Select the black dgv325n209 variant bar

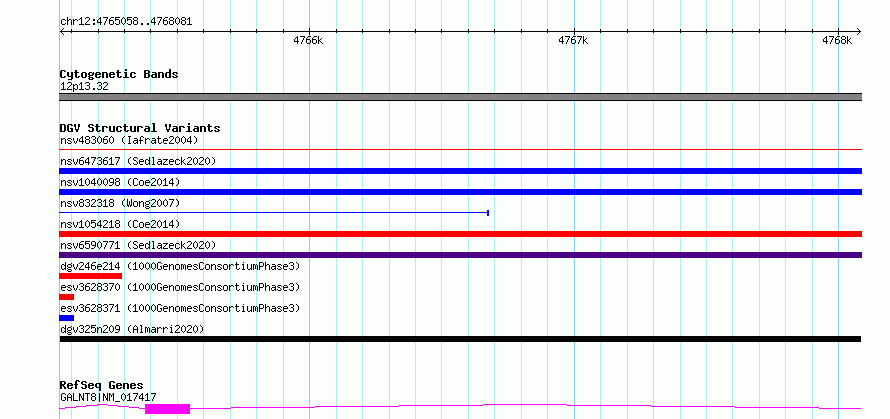[x=460, y=339]
